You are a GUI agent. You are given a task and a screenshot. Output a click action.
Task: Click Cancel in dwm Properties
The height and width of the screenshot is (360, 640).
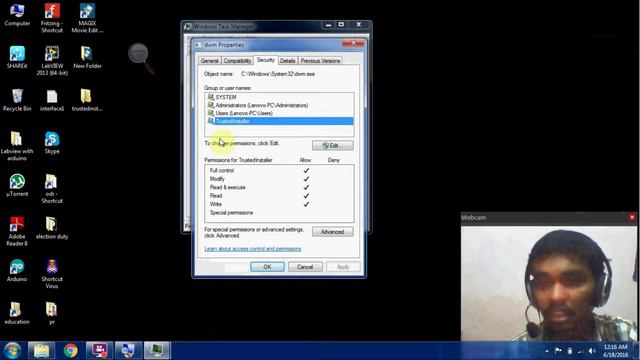pyautogui.click(x=305, y=267)
